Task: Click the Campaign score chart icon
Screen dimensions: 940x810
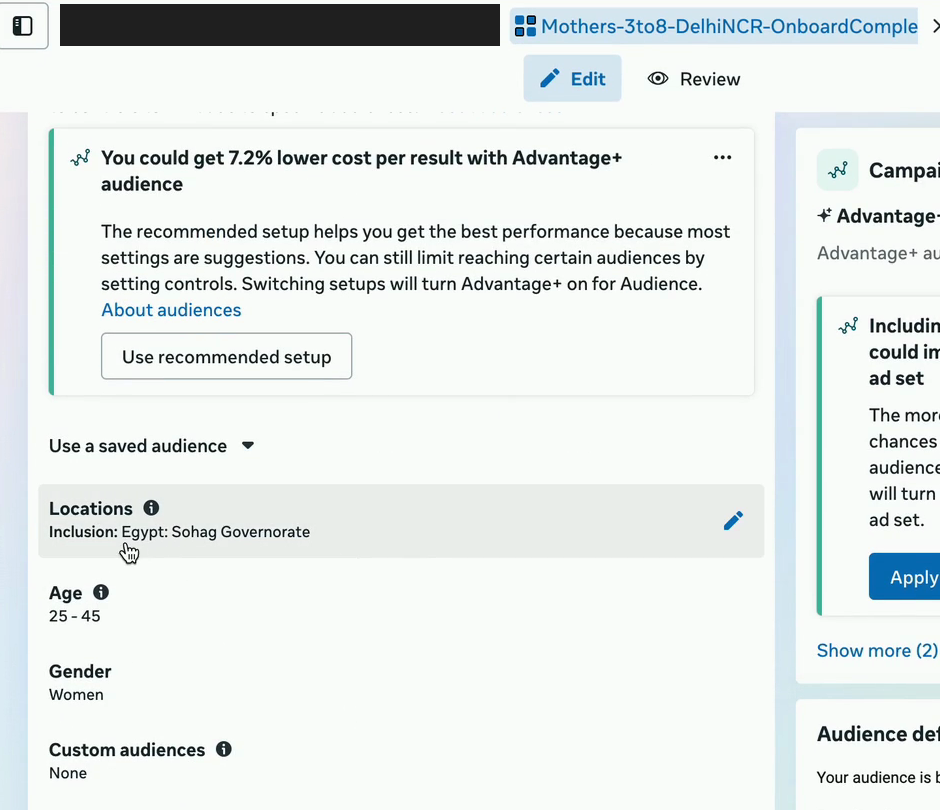Action: [x=837, y=170]
